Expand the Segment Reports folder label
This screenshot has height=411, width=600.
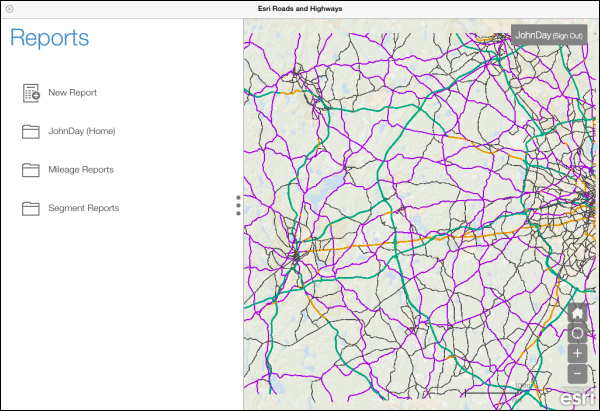click(83, 208)
